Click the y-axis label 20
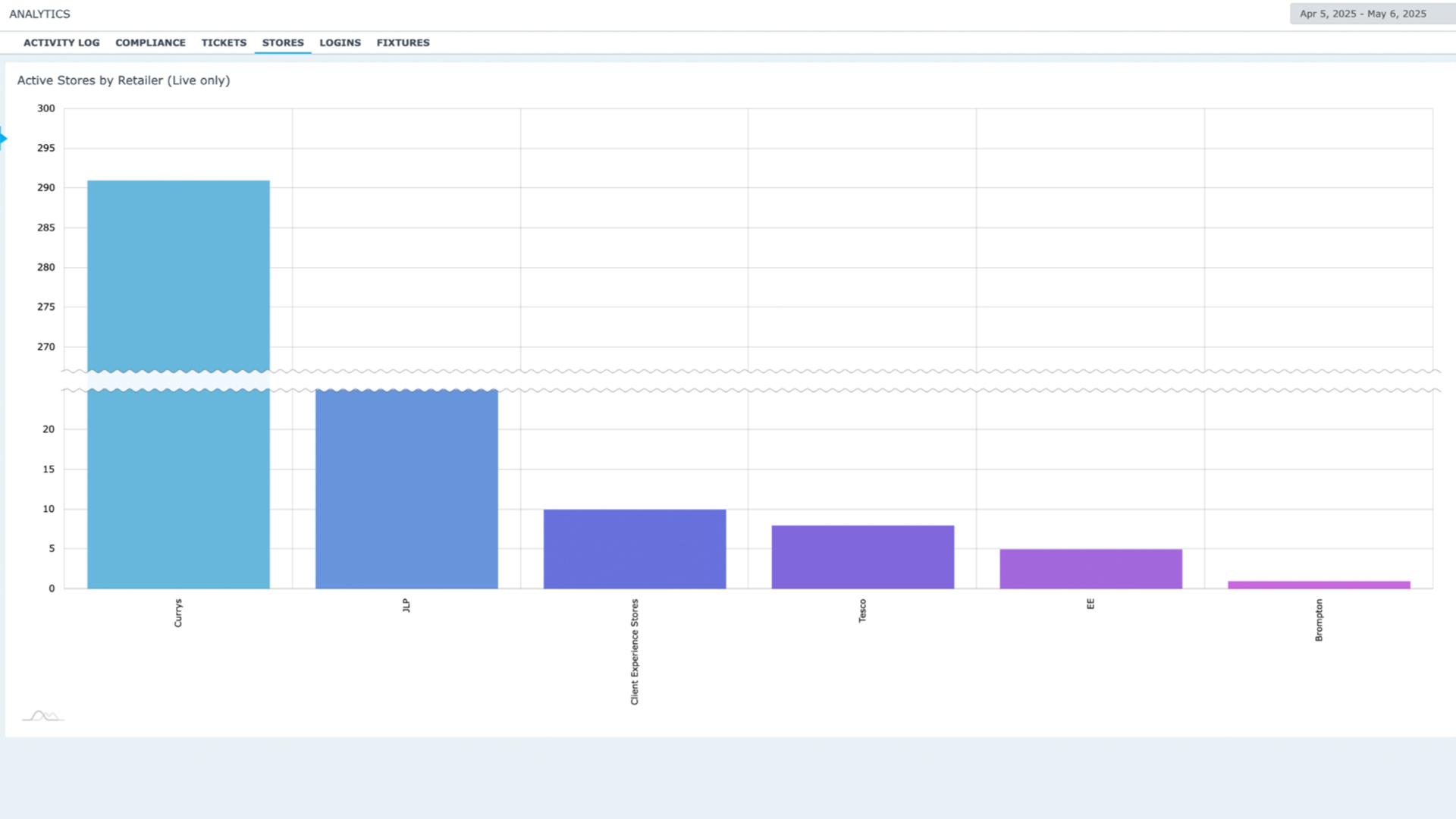The width and height of the screenshot is (1456, 819). pyautogui.click(x=49, y=429)
